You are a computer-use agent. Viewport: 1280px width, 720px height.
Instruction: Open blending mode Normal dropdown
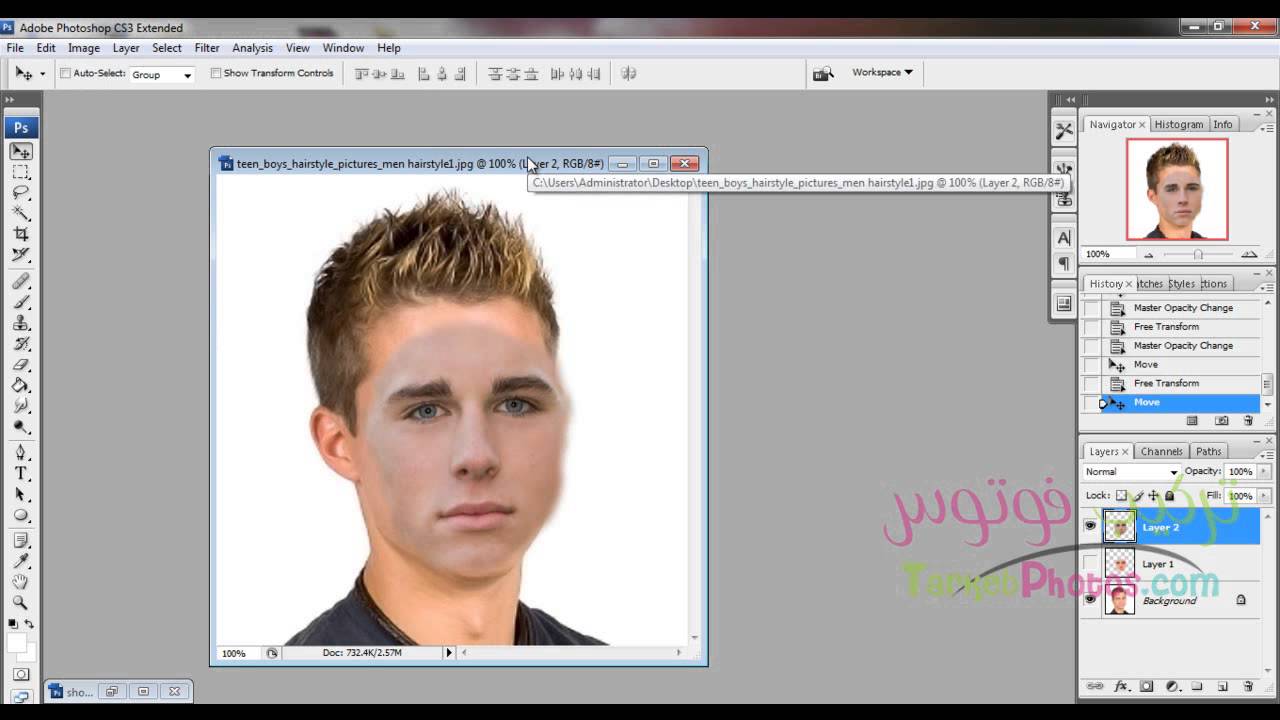click(1131, 472)
